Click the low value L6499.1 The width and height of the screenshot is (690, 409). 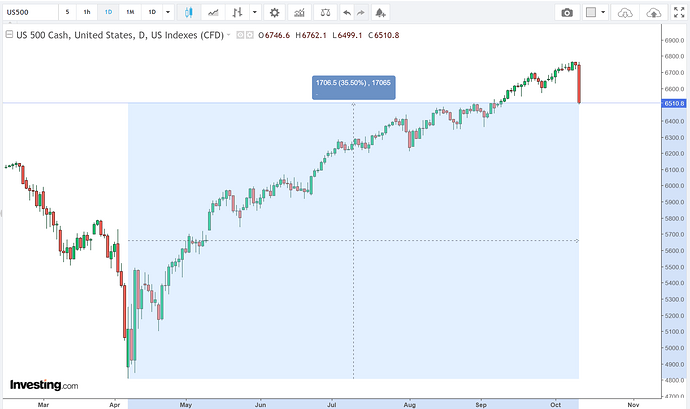347,35
